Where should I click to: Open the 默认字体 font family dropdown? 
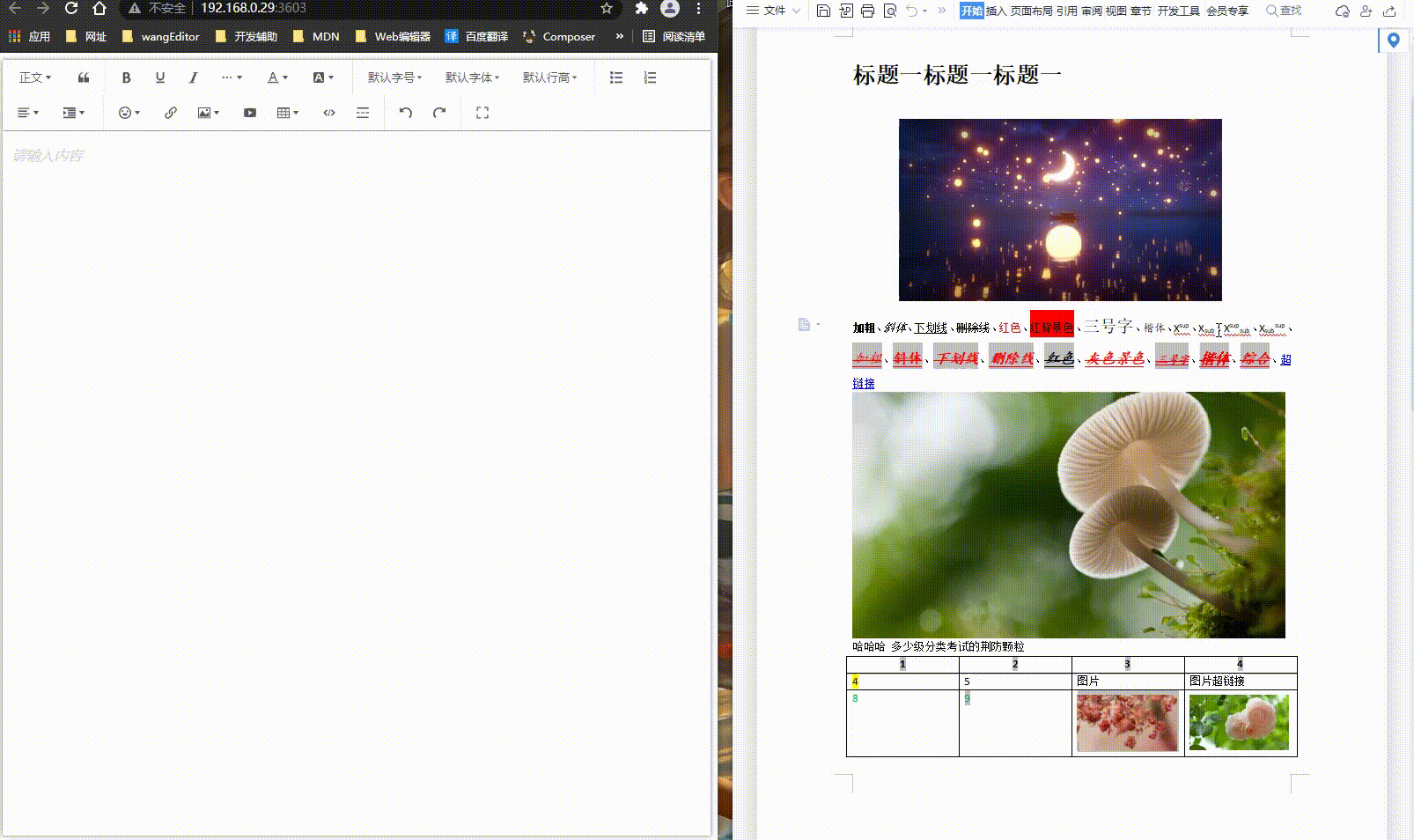(473, 77)
